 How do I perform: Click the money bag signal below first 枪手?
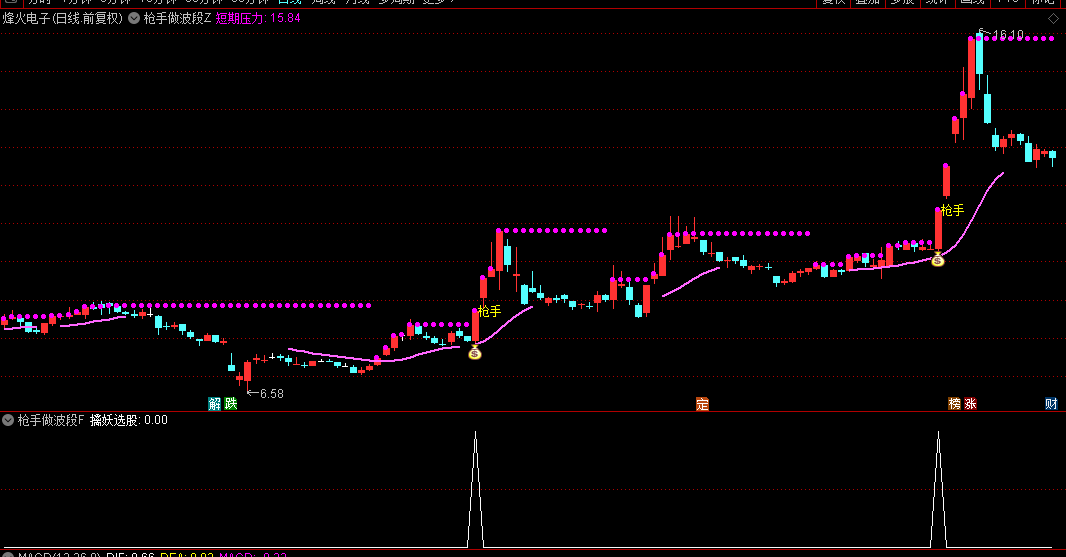point(475,352)
